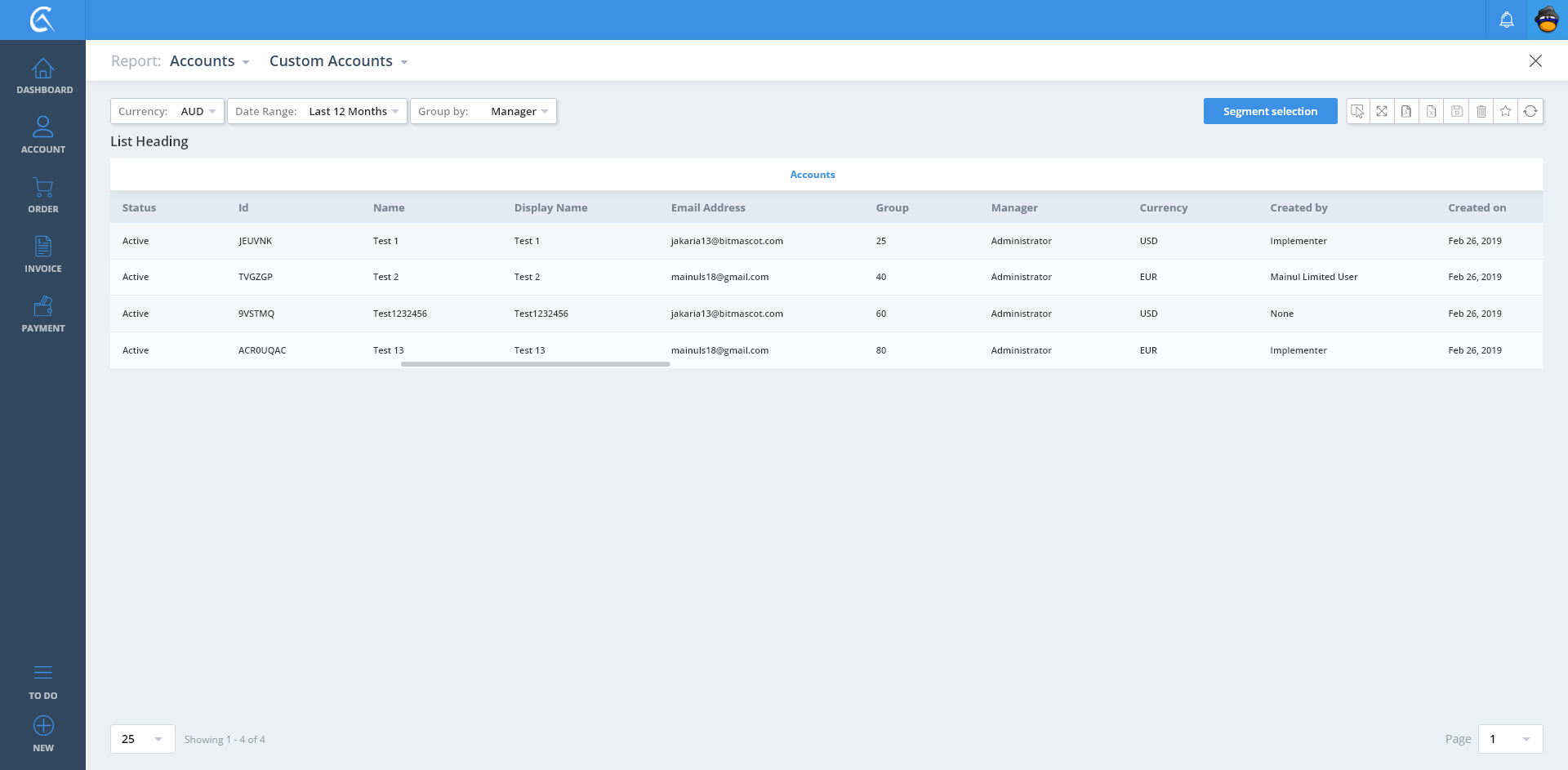Open the Group by Manager dropdown

click(x=483, y=111)
